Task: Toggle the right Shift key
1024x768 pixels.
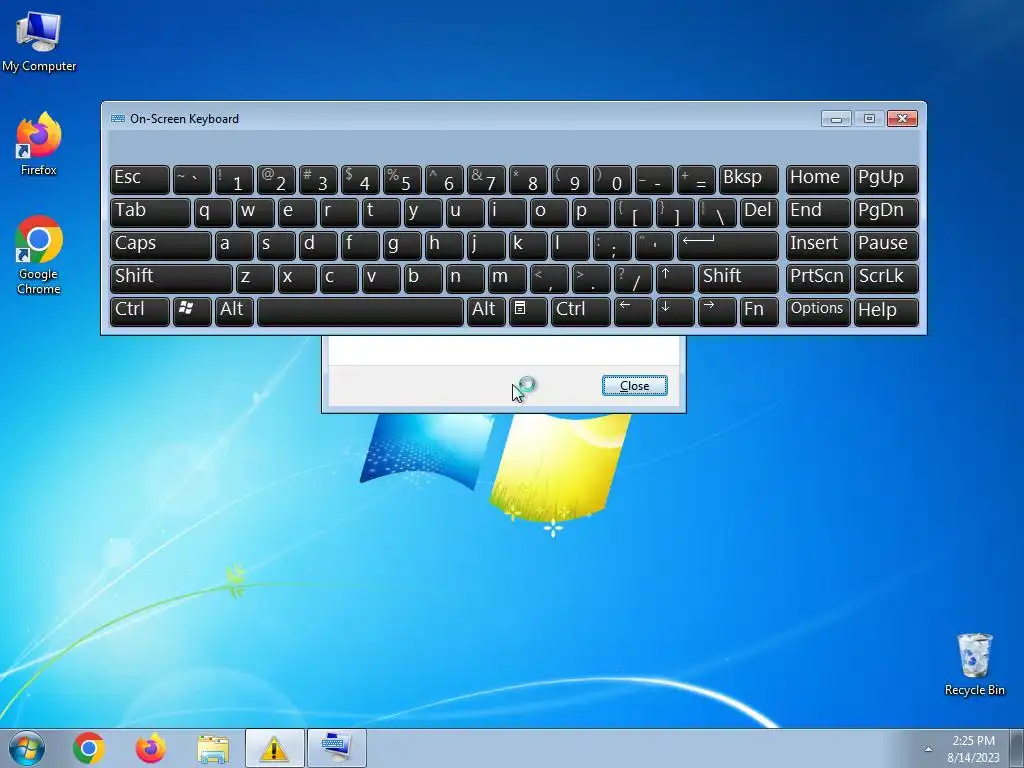Action: coord(738,279)
